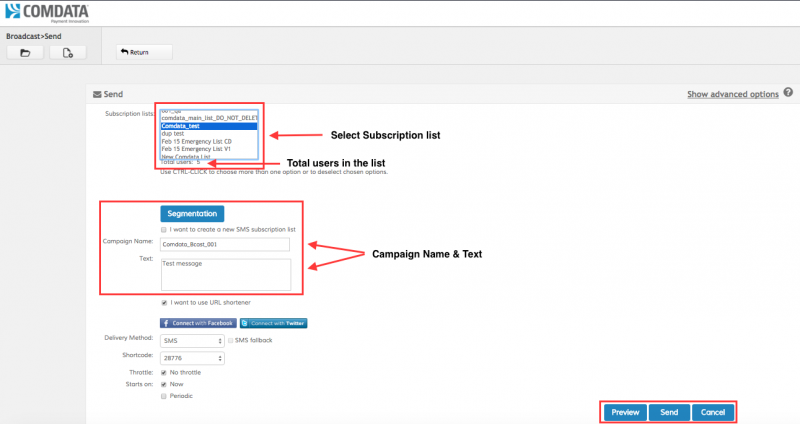800x424 pixels.
Task: Open the Shortcode dropdown
Action: pyautogui.click(x=192, y=357)
